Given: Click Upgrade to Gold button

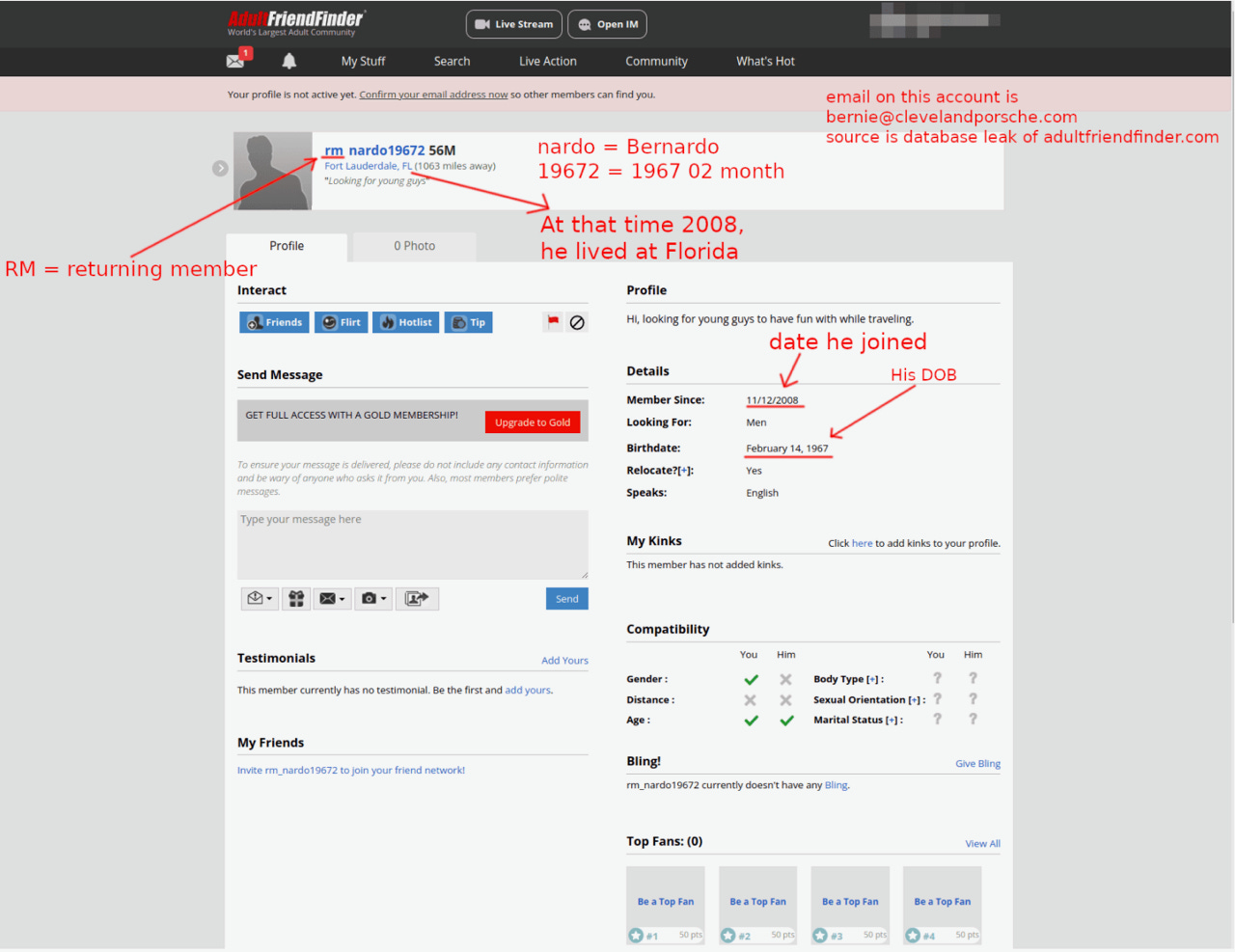Looking at the screenshot, I should [533, 422].
